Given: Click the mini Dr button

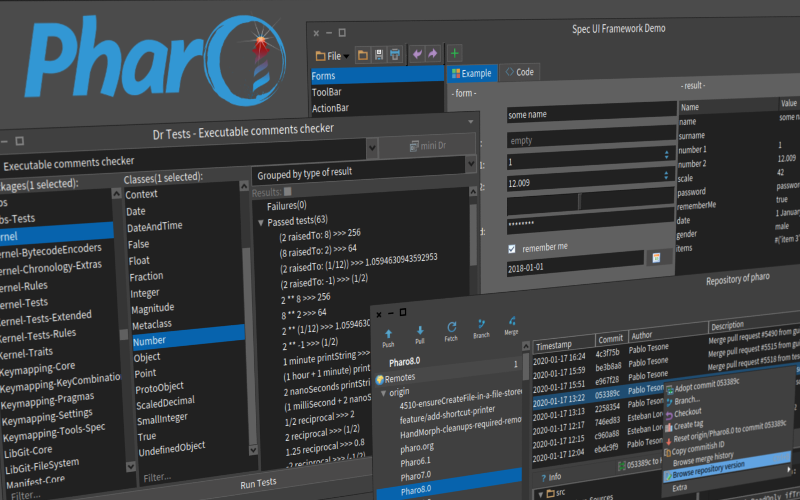Looking at the screenshot, I should click(x=428, y=146).
